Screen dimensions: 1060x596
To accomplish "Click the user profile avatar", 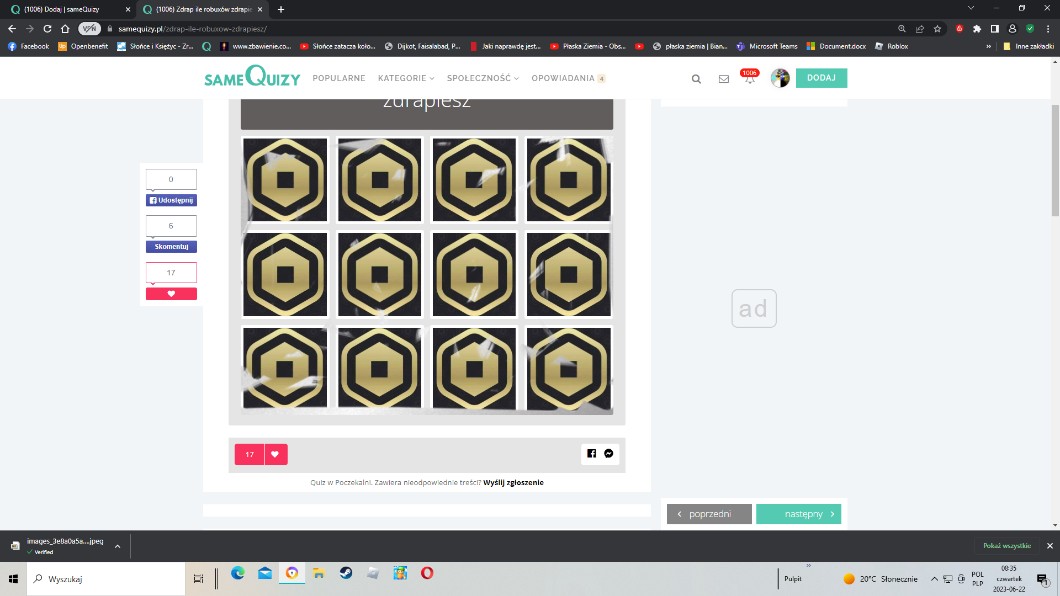I will tap(780, 78).
